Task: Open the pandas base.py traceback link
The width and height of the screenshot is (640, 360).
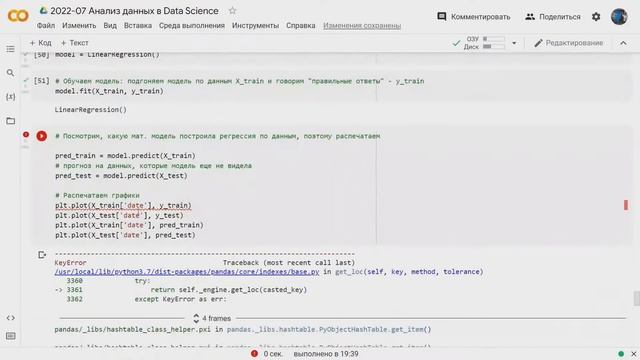Action: point(187,272)
